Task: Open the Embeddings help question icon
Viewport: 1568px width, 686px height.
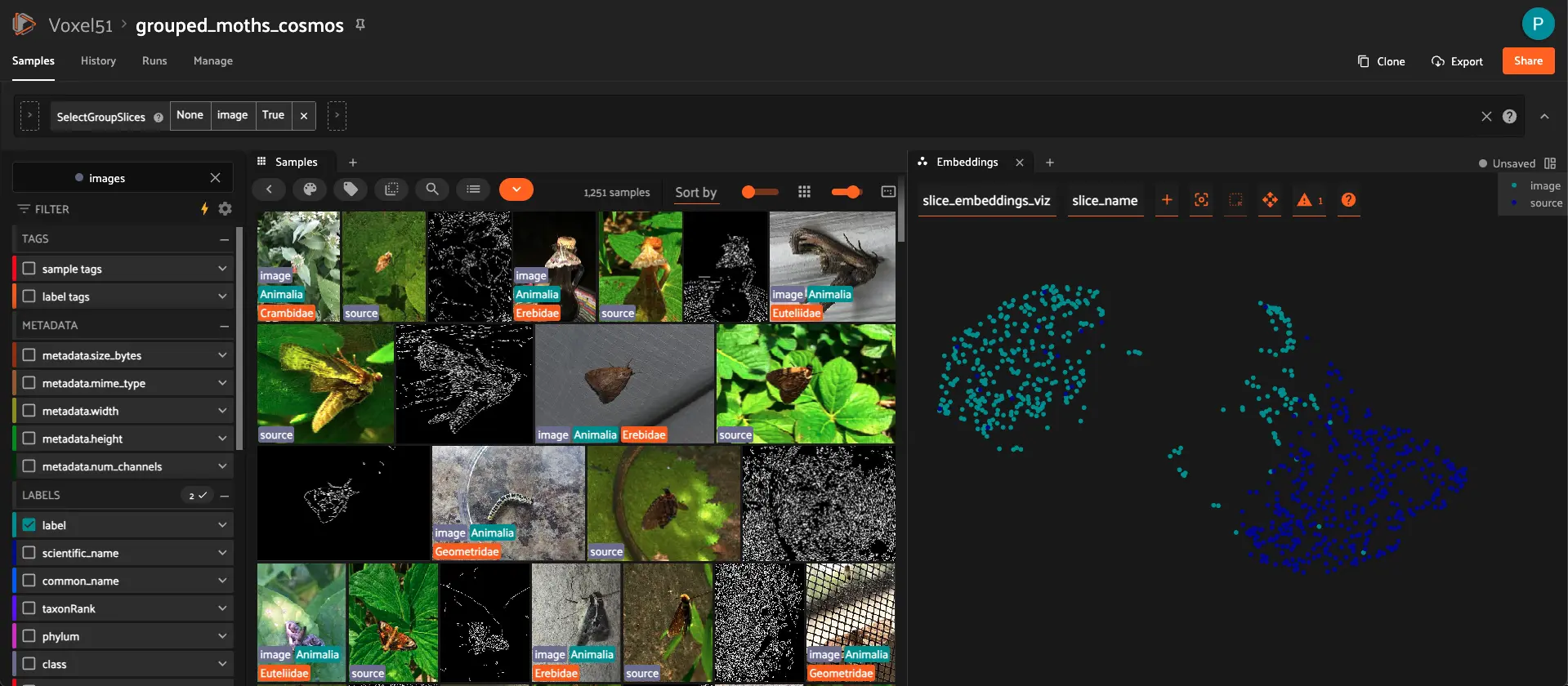Action: [1348, 200]
